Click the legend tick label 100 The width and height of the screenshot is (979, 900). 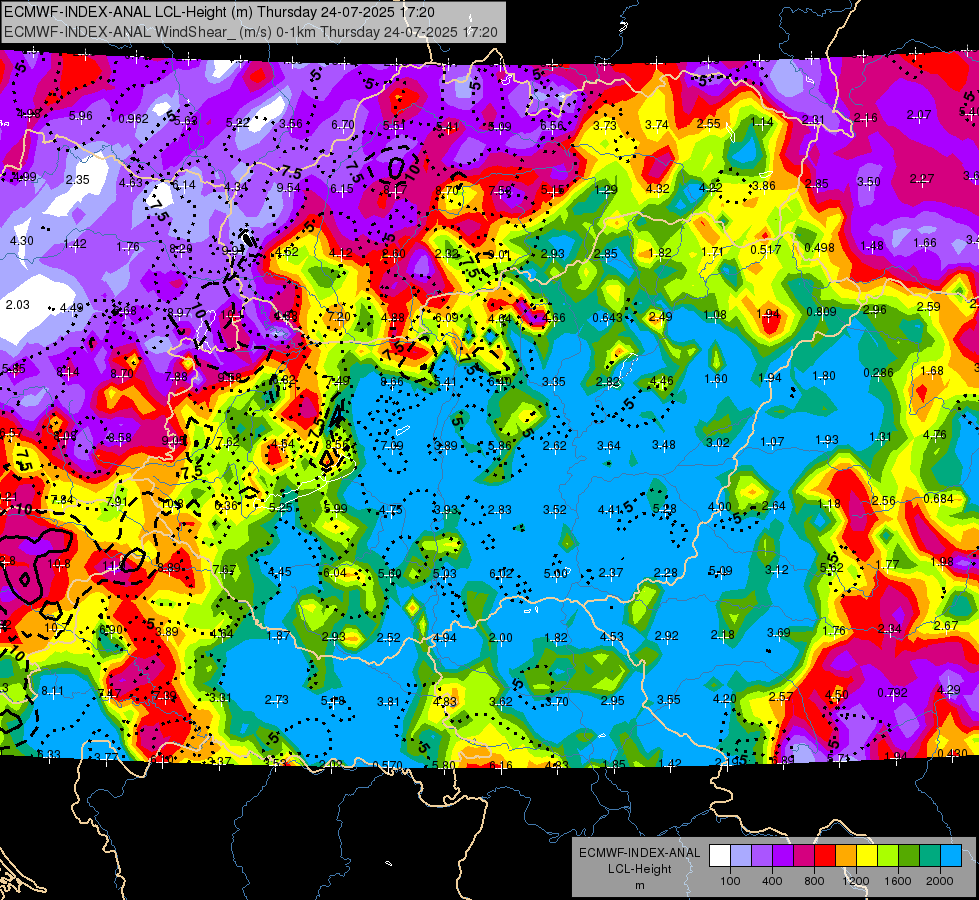pyautogui.click(x=730, y=881)
